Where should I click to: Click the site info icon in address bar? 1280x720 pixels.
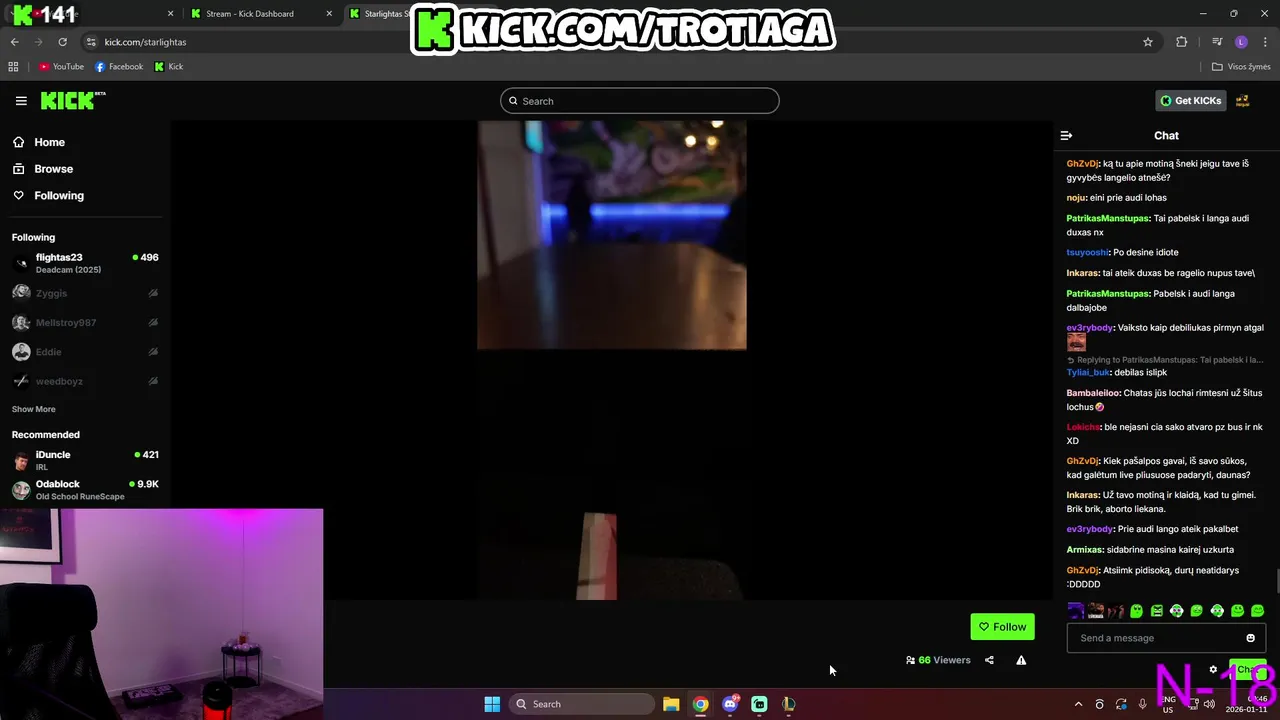91,42
